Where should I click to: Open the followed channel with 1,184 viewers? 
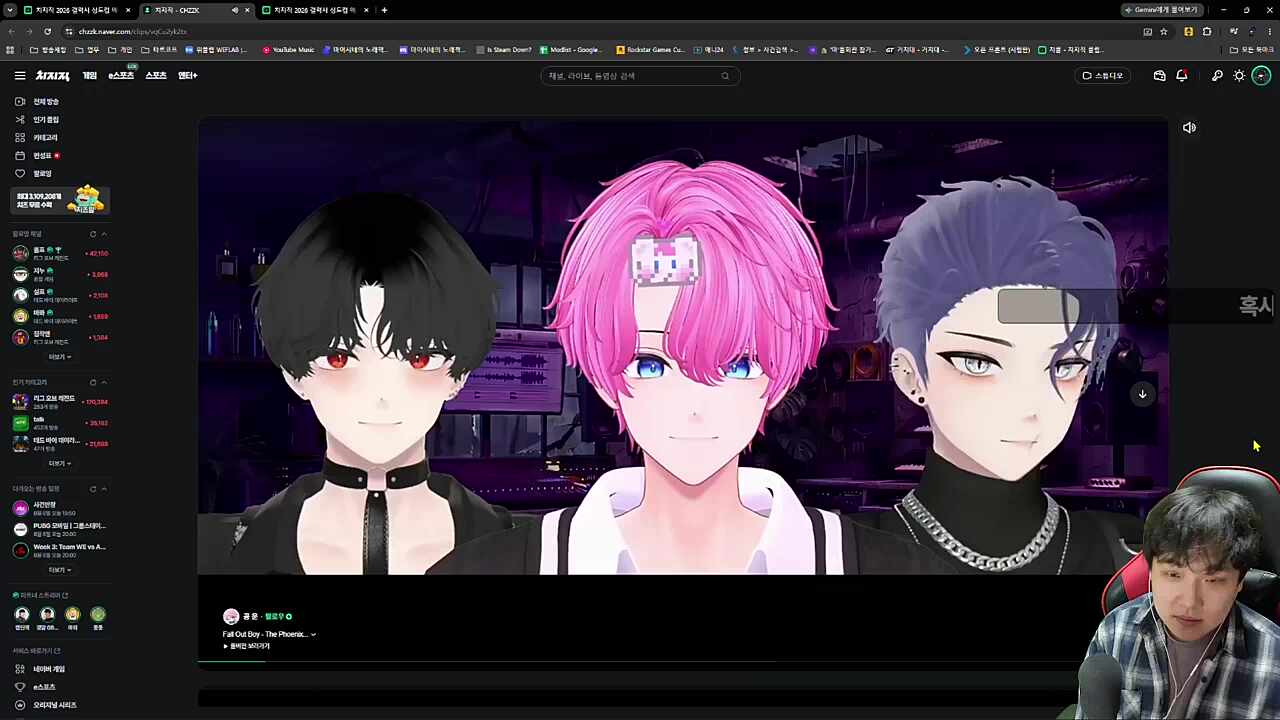pos(60,337)
